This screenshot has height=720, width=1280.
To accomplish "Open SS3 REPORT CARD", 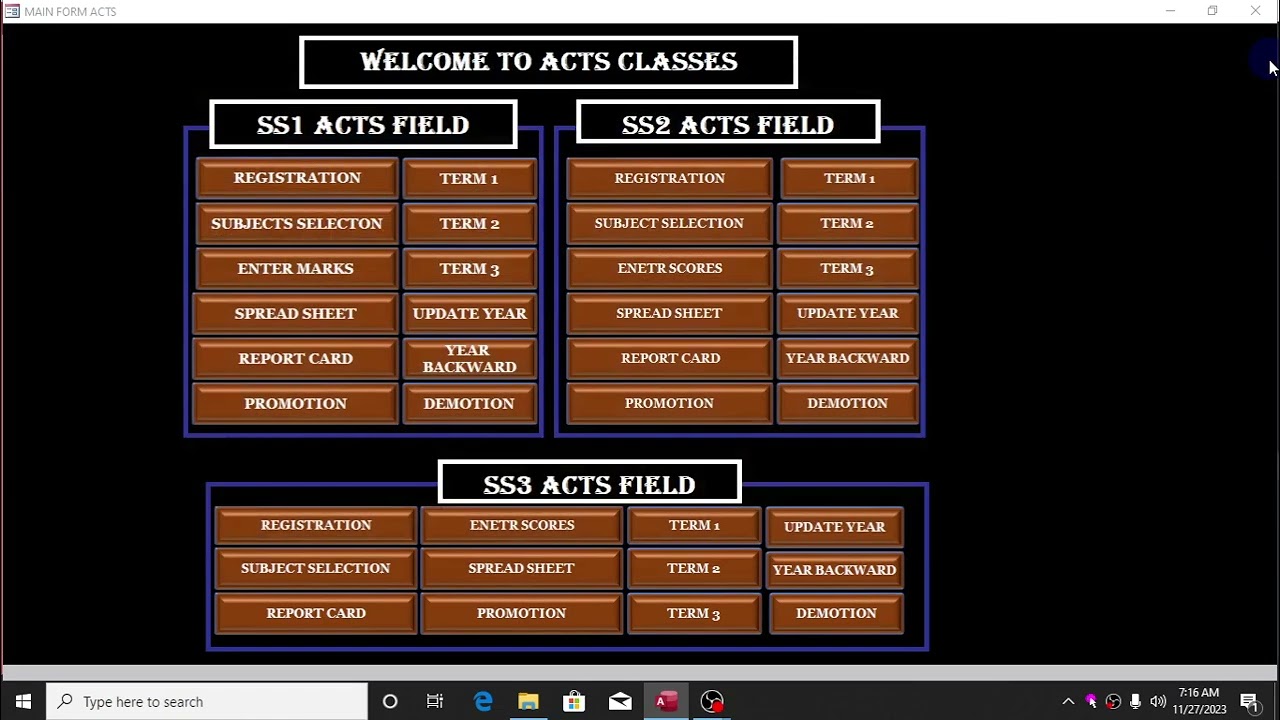I will pyautogui.click(x=316, y=613).
